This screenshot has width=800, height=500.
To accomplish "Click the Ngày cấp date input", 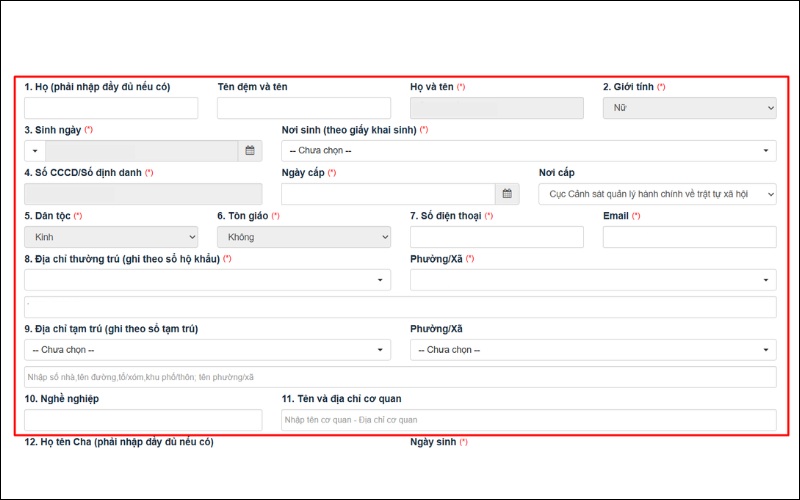I will pos(388,194).
